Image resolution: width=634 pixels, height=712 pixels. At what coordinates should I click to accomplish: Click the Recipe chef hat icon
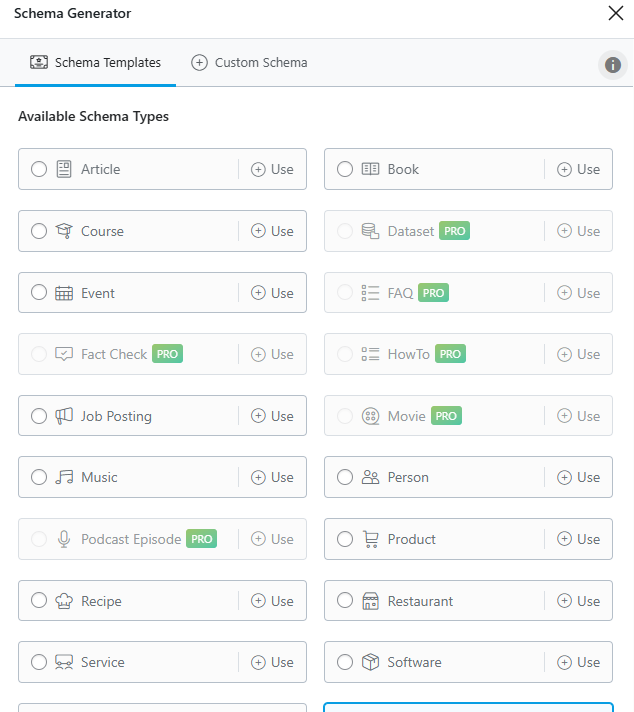[x=64, y=601]
